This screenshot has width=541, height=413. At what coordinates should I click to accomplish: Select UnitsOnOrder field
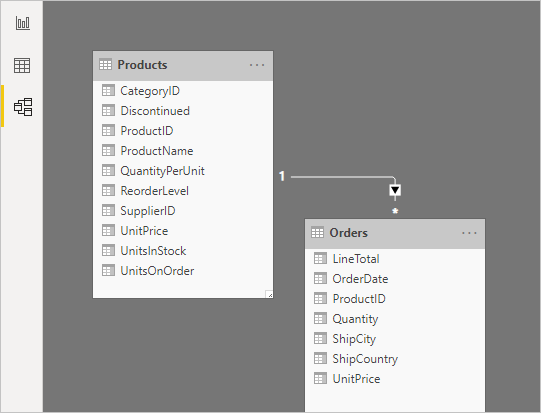183,271
